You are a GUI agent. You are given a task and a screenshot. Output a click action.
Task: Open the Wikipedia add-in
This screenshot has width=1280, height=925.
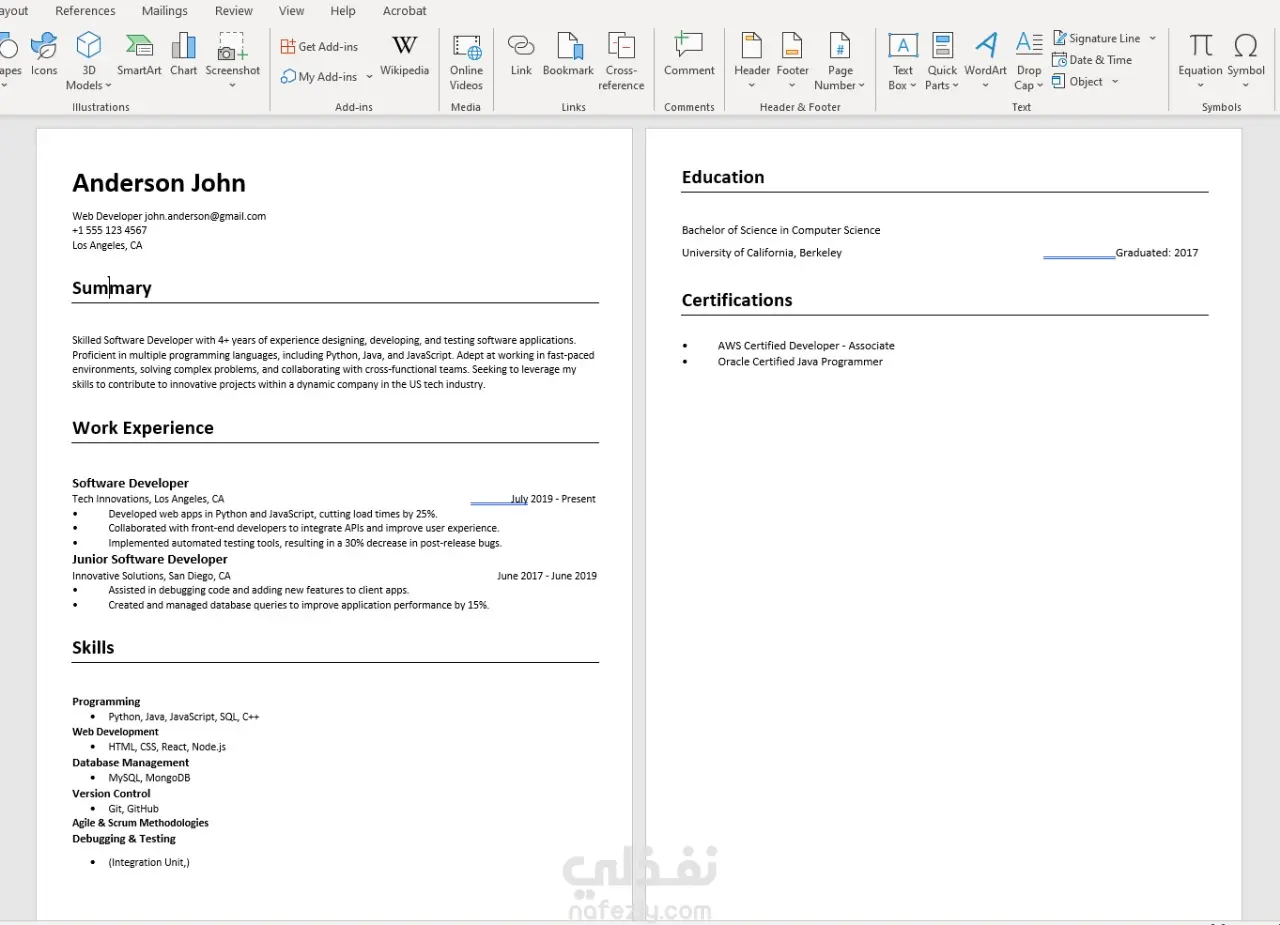(404, 55)
